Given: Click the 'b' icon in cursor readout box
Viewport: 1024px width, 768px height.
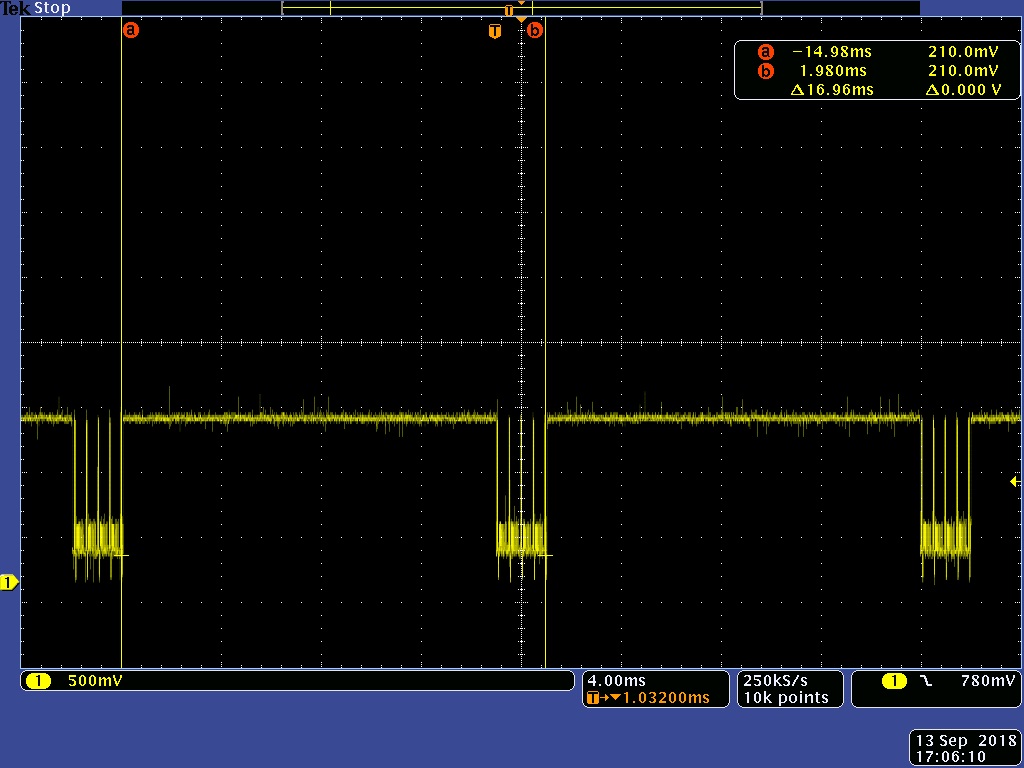Looking at the screenshot, I should click(765, 71).
